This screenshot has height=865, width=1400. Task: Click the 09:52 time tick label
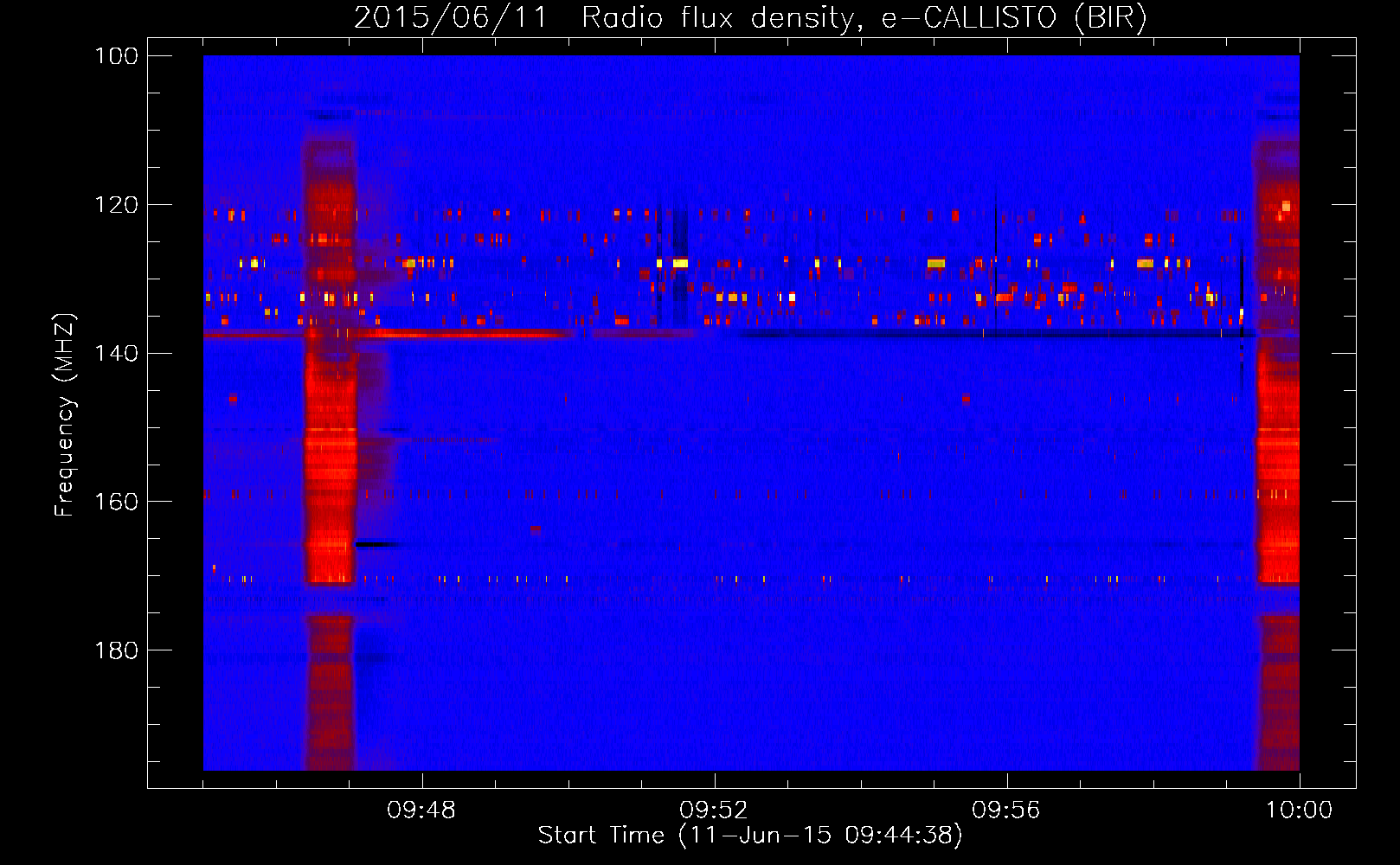coord(714,811)
